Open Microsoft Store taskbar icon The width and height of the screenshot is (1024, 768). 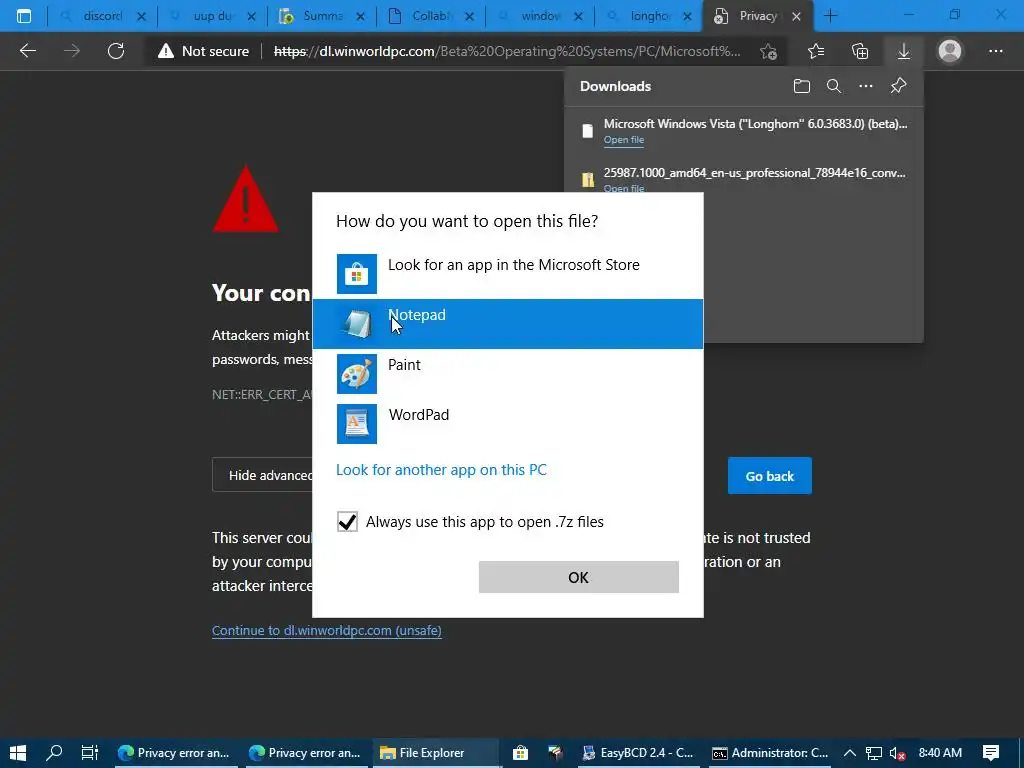520,753
